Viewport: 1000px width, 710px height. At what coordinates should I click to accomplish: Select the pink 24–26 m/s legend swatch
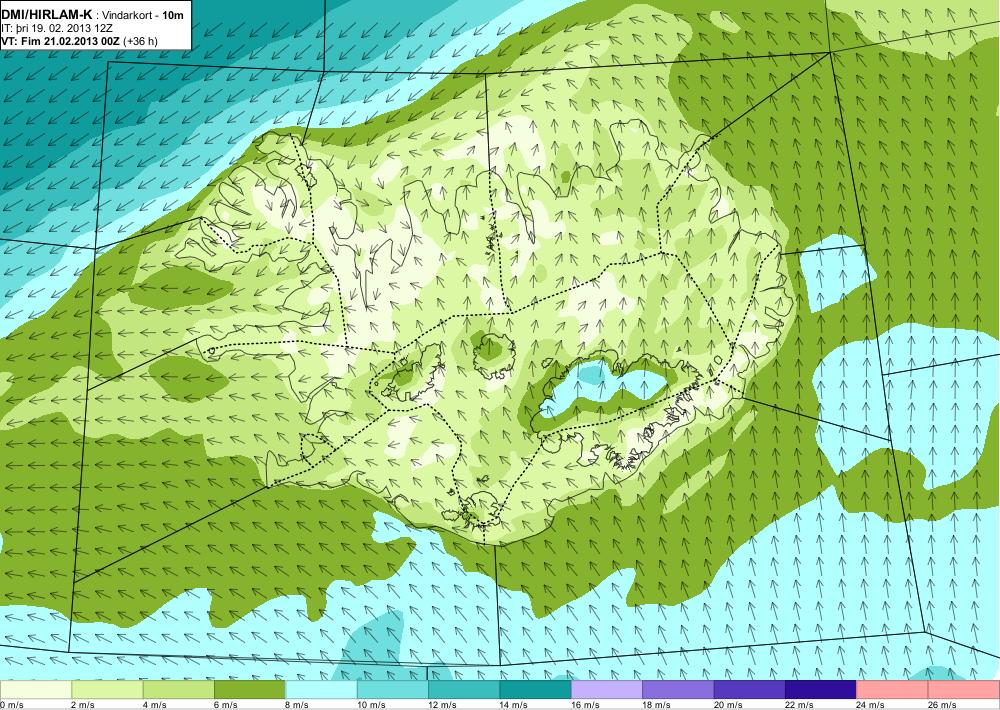tap(893, 690)
